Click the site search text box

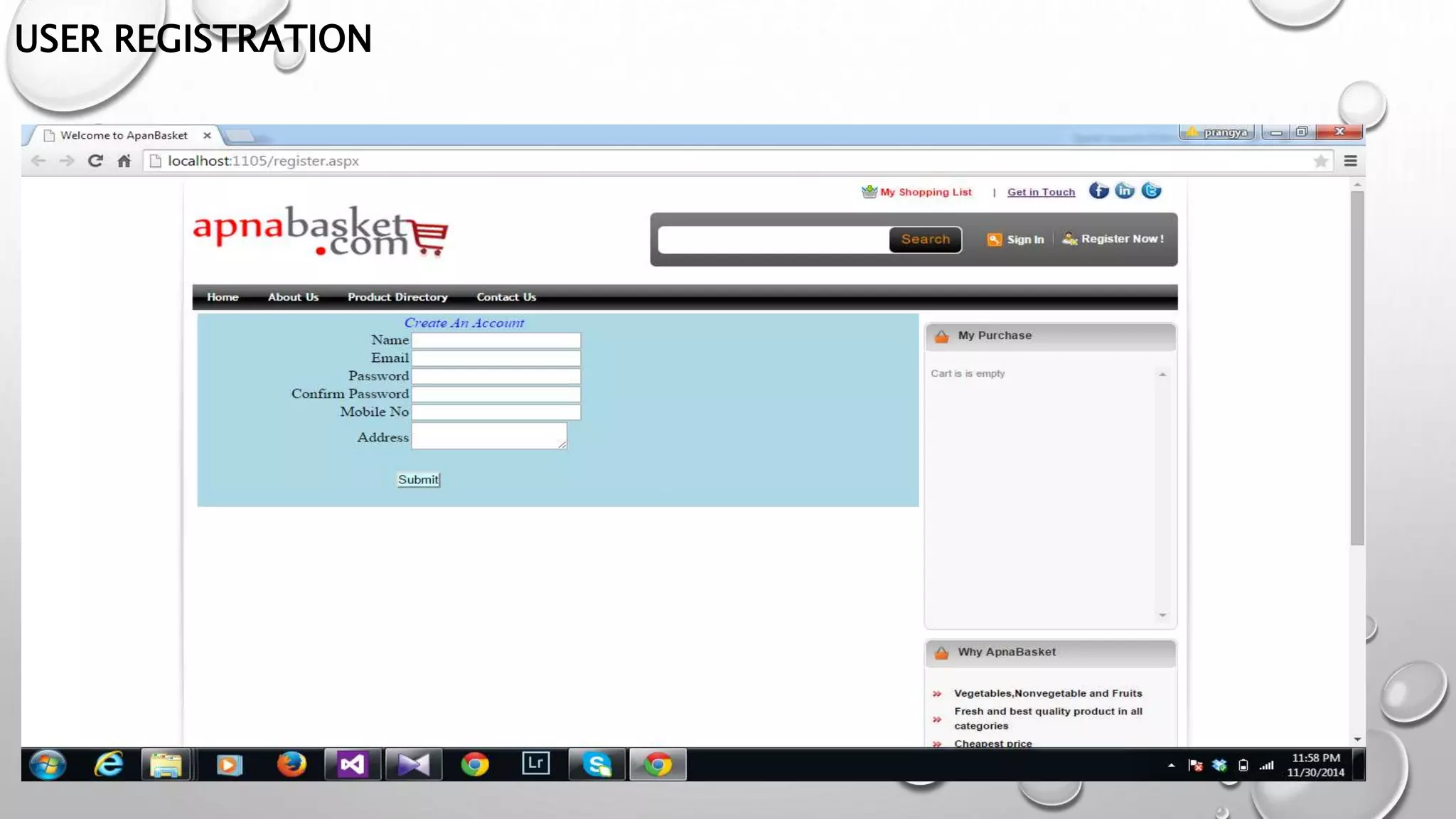[773, 240]
